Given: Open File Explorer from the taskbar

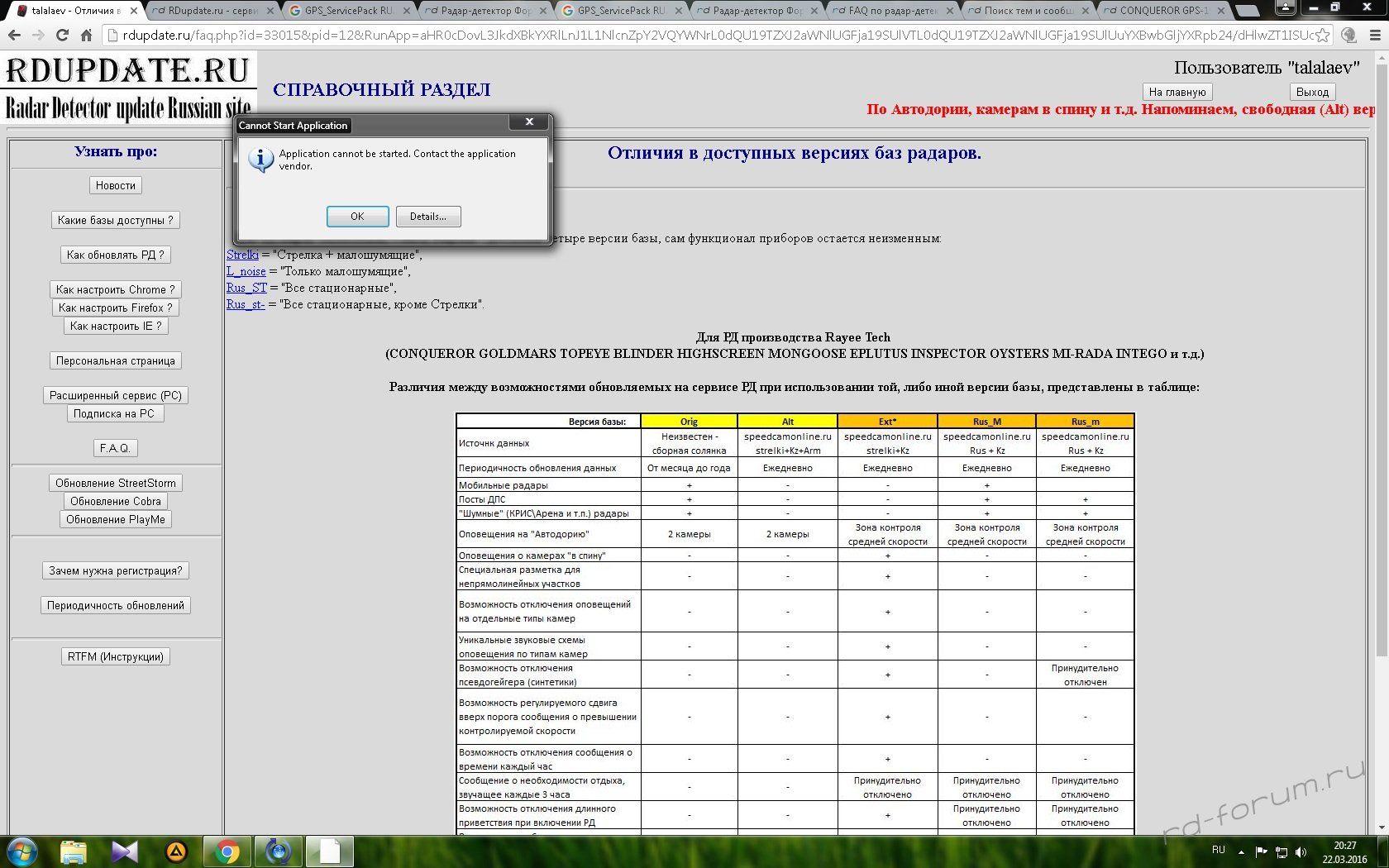Looking at the screenshot, I should pyautogui.click(x=73, y=851).
